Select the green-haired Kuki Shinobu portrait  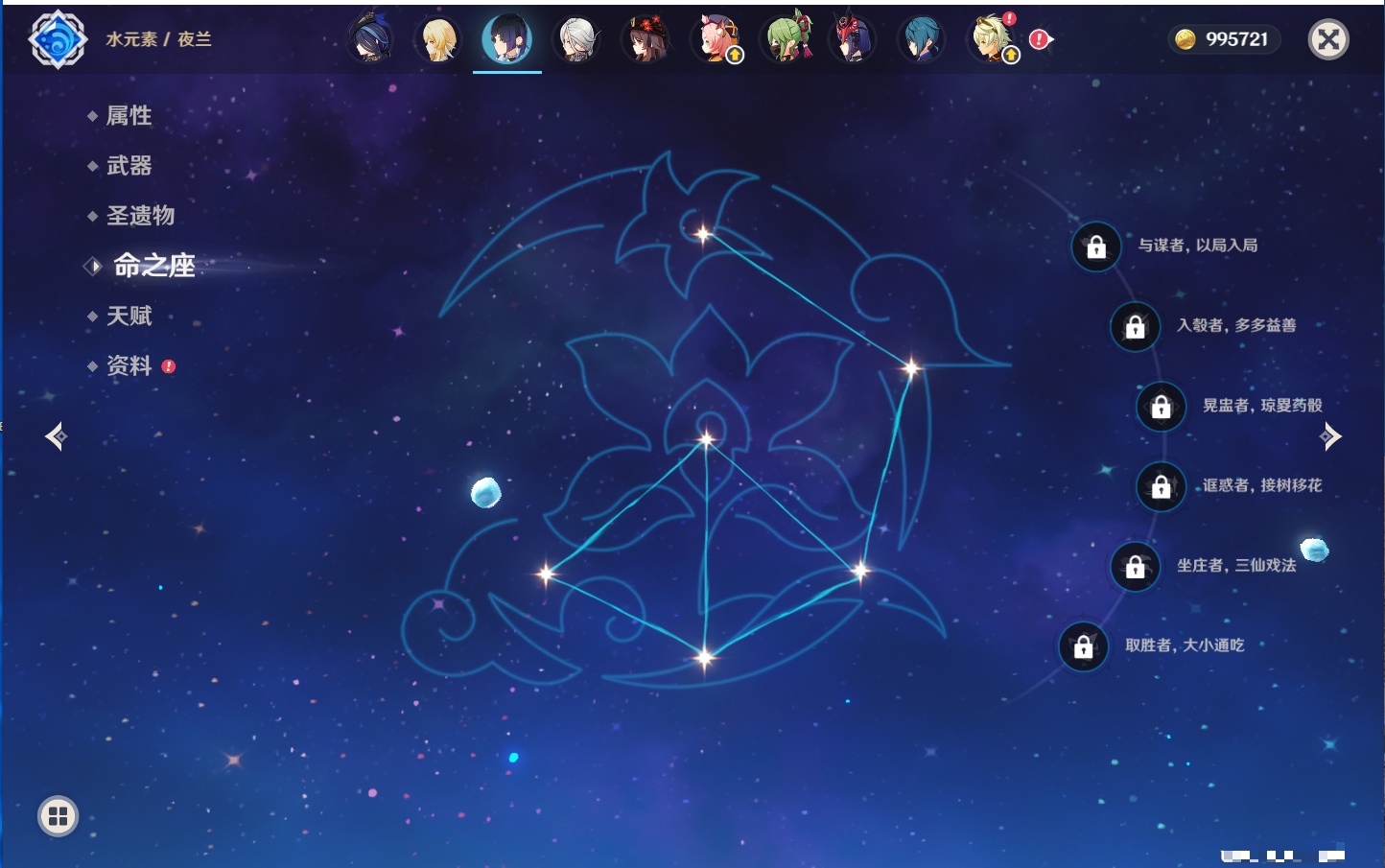click(x=786, y=40)
